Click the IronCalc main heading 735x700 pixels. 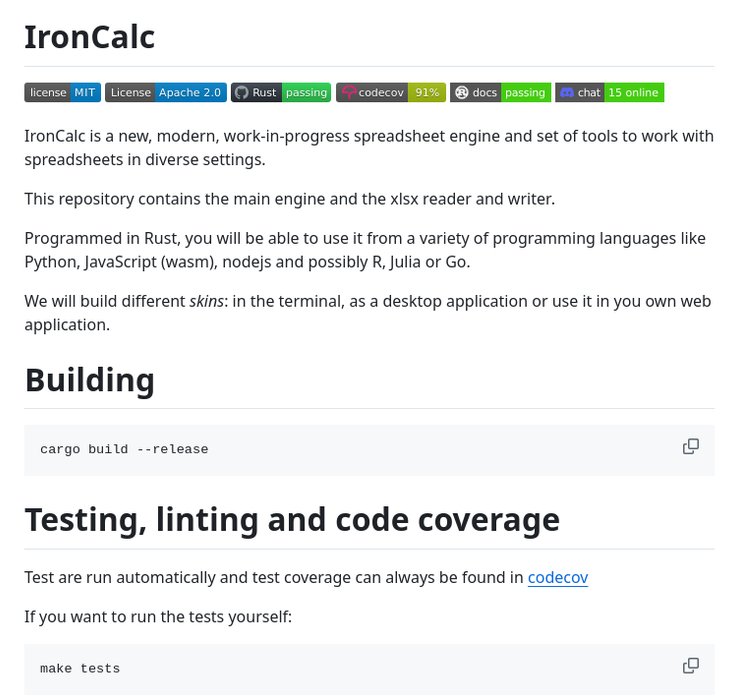90,37
